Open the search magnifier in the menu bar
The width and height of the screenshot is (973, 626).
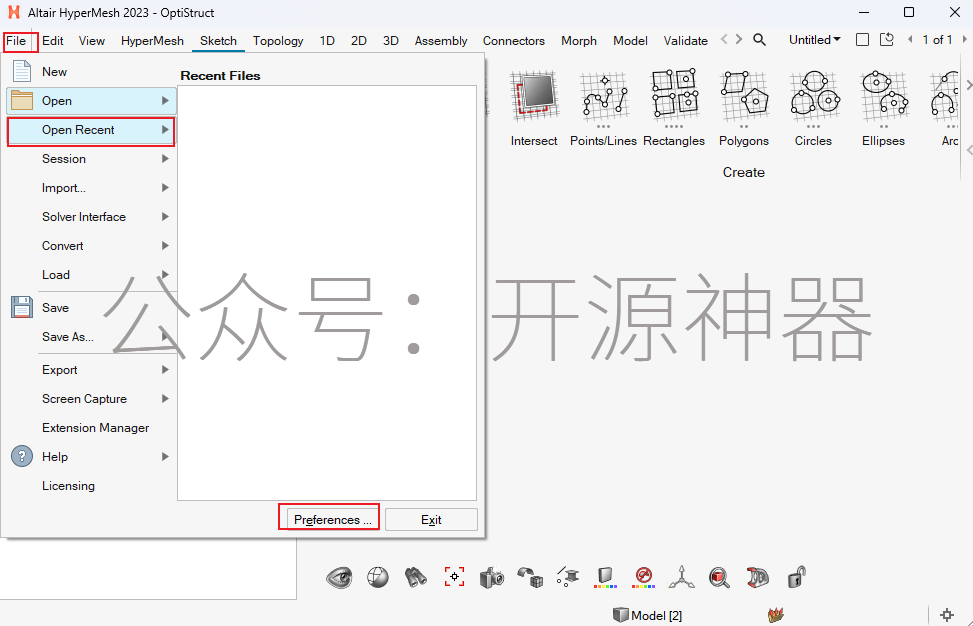point(759,40)
